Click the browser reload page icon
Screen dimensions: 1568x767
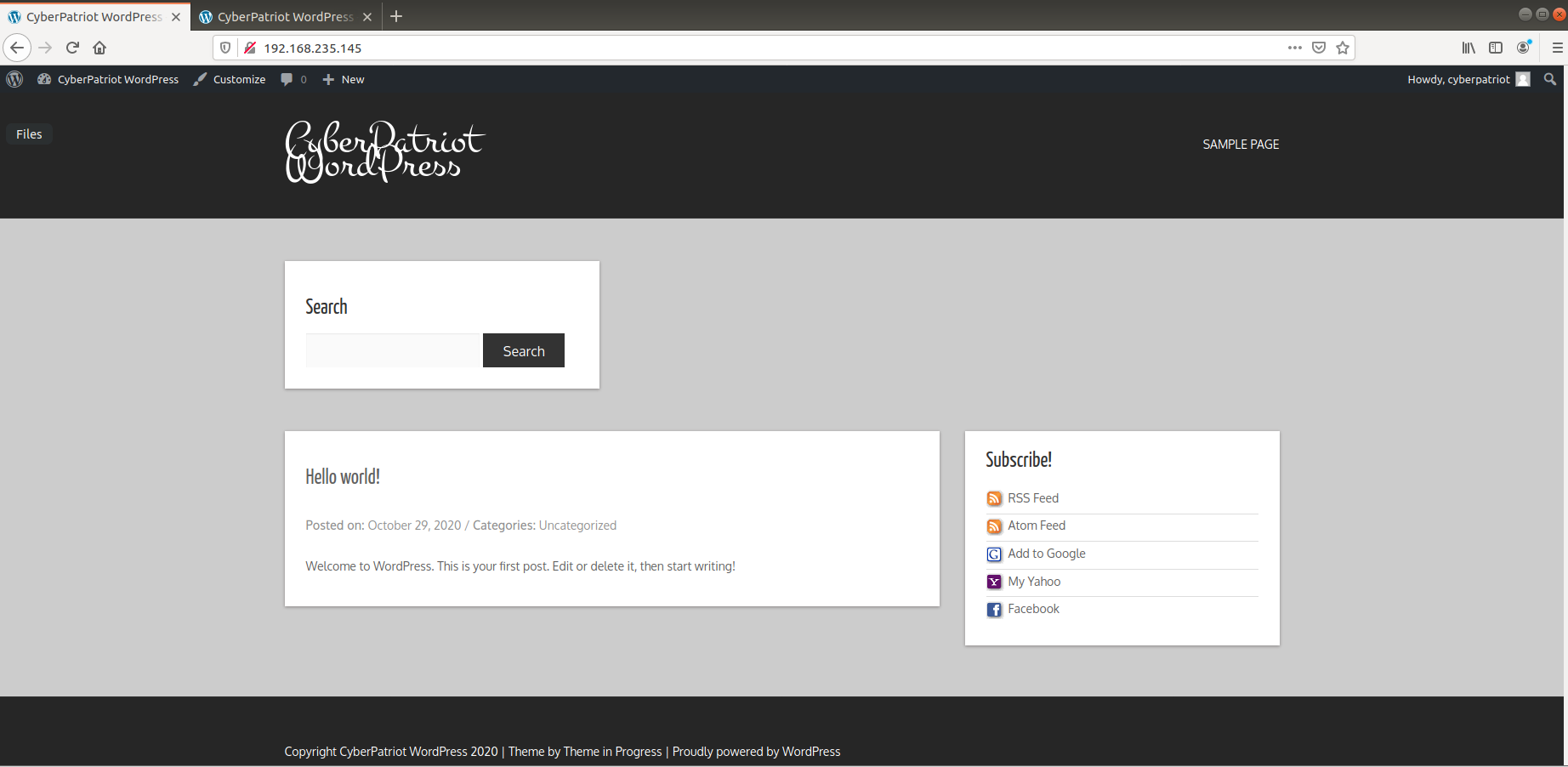point(72,48)
